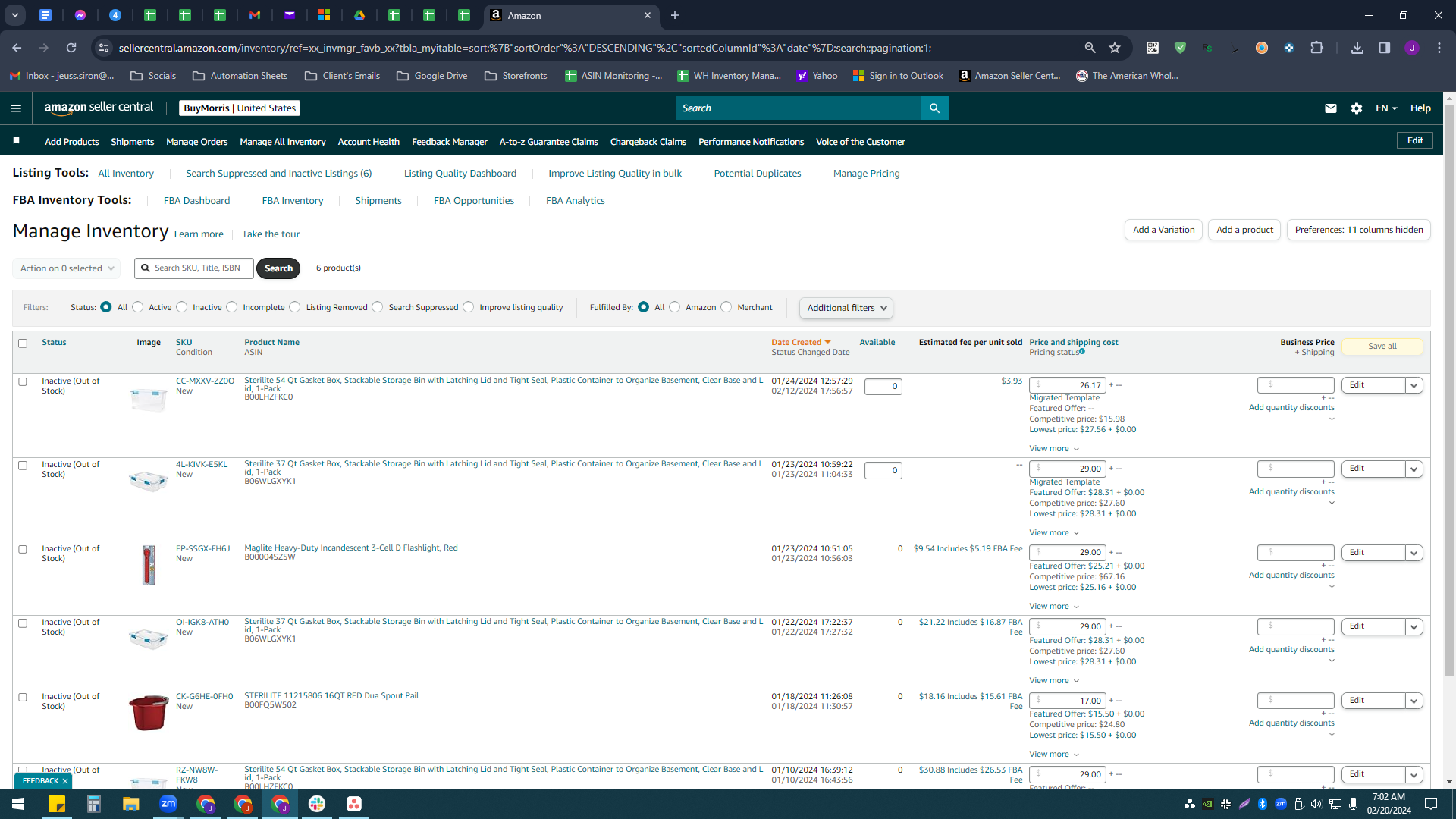Open the Seller Central hamburger menu
The width and height of the screenshot is (1456, 819).
click(16, 108)
